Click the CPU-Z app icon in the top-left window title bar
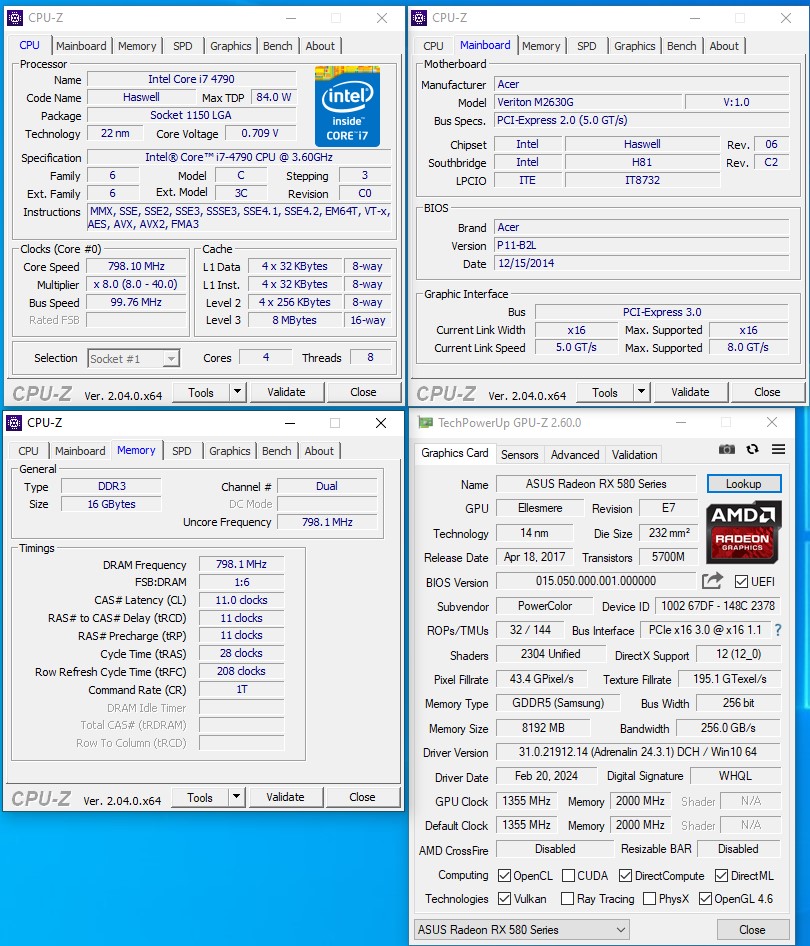This screenshot has width=810, height=946. 14,18
